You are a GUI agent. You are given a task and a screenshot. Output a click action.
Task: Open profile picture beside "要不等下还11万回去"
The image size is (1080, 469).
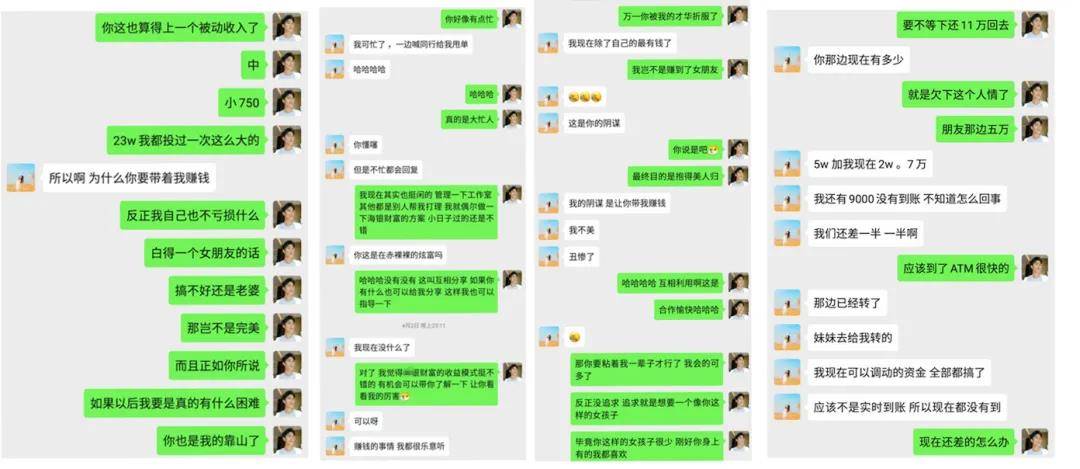tap(1035, 25)
